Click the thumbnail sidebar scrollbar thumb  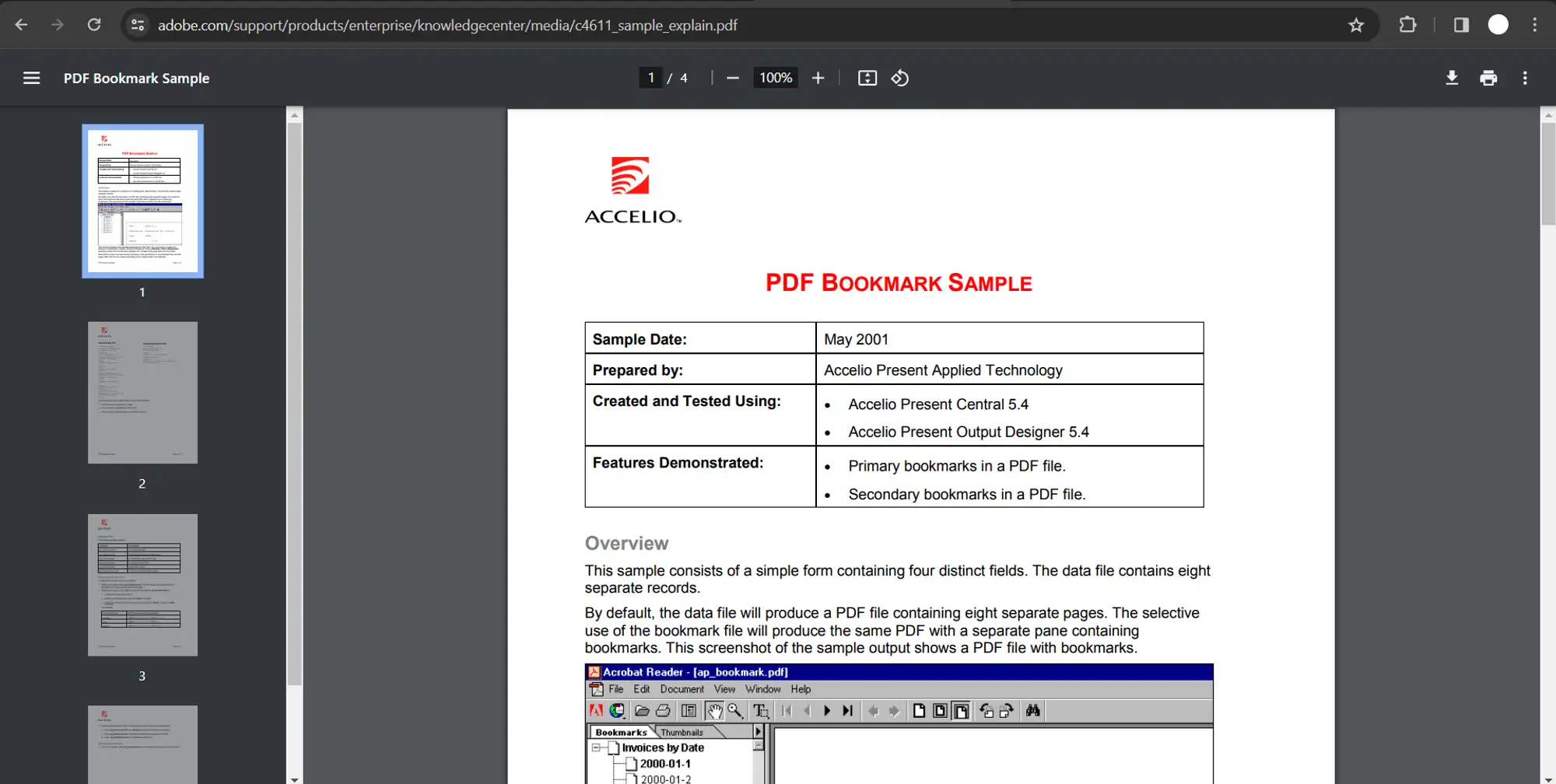tap(294, 403)
